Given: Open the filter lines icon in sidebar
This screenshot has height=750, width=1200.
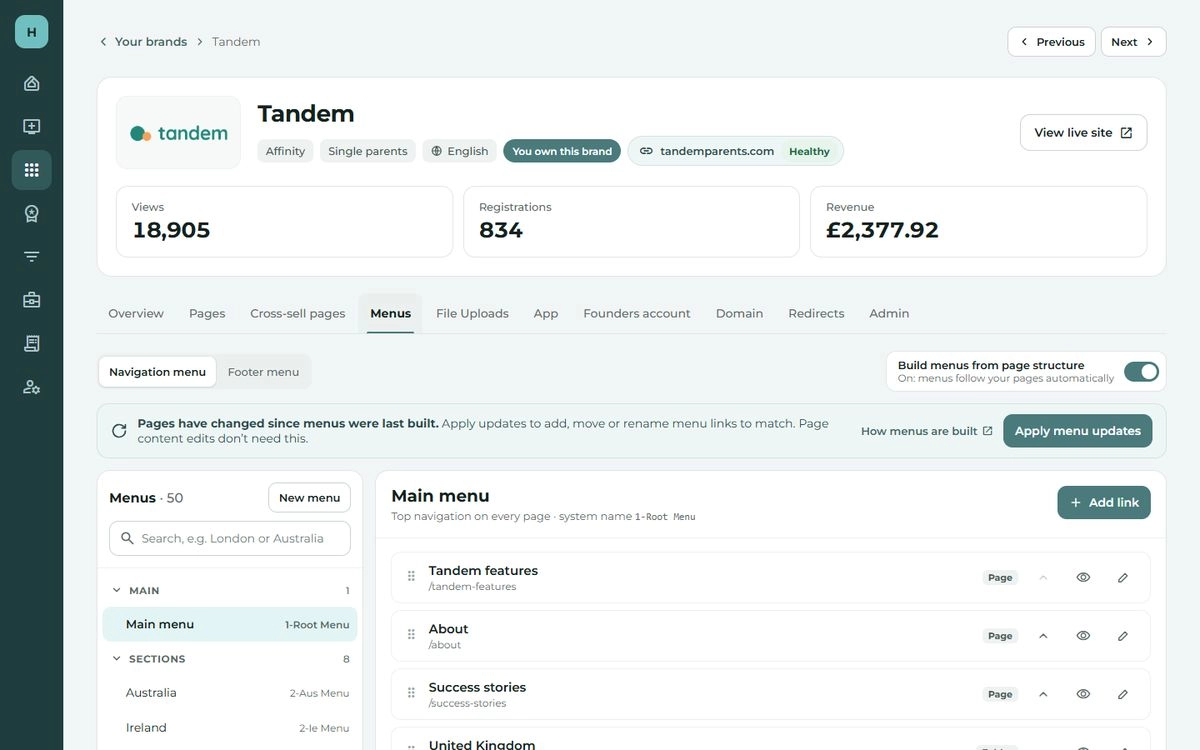Looking at the screenshot, I should coord(31,257).
